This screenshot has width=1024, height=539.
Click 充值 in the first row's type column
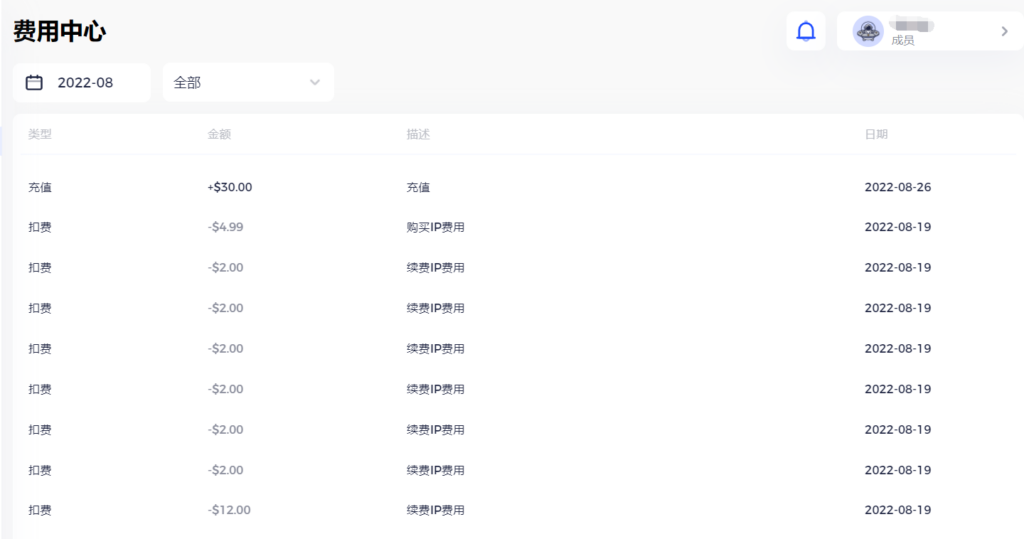[40, 187]
